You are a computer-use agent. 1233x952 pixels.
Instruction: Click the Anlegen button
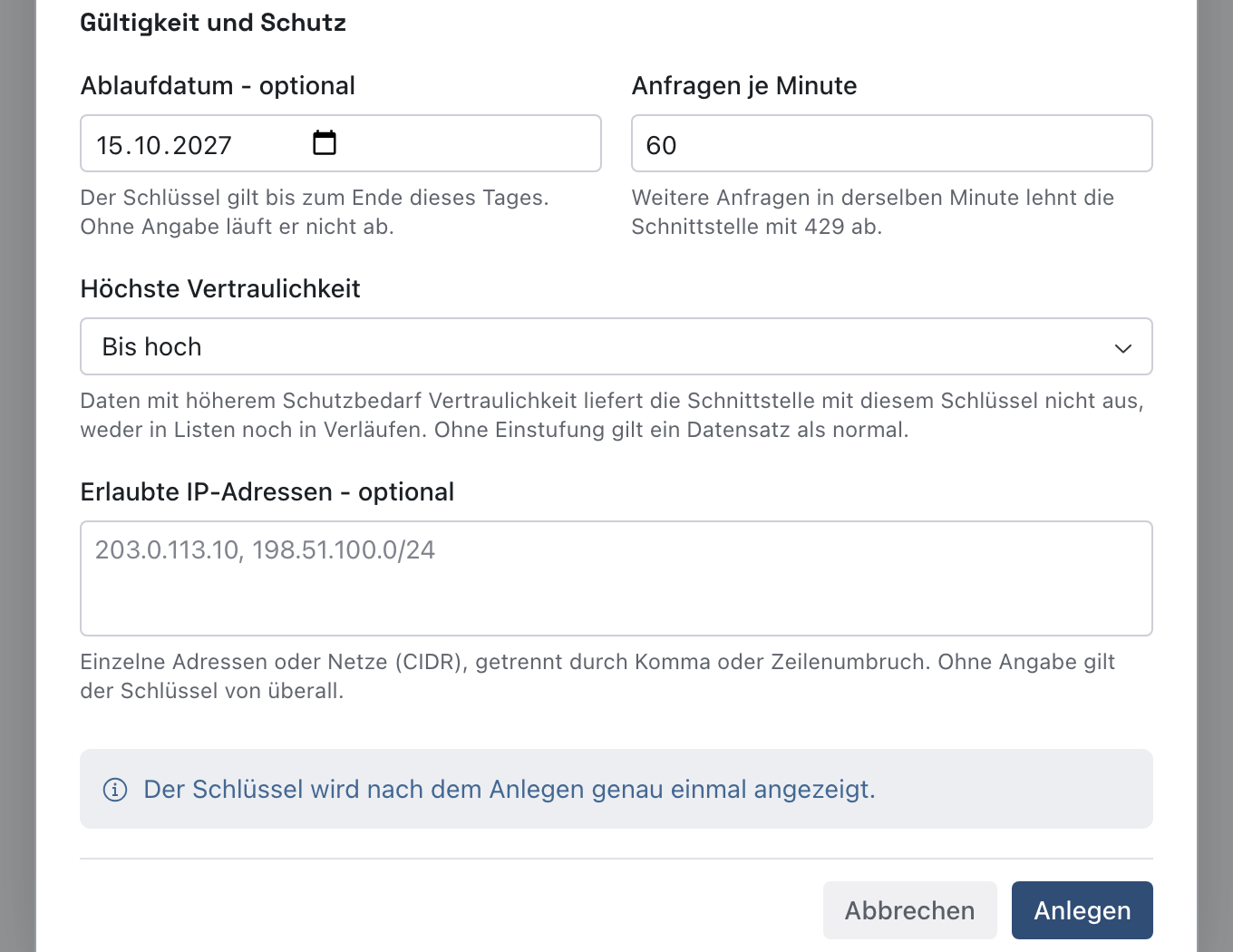pos(1082,910)
